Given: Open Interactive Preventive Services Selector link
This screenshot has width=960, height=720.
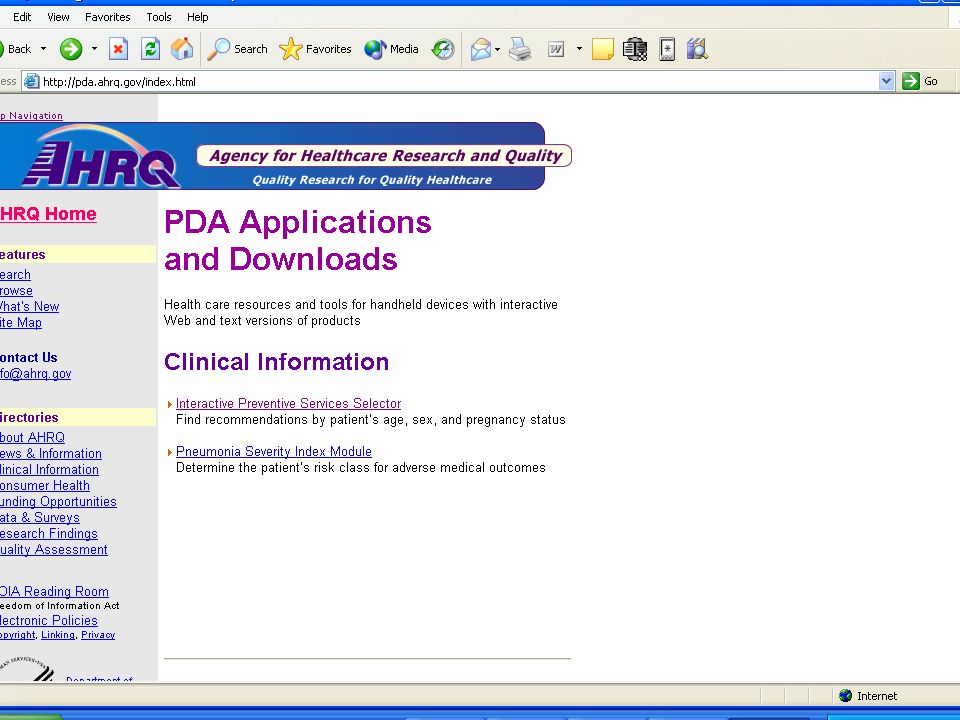Looking at the screenshot, I should 288,403.
